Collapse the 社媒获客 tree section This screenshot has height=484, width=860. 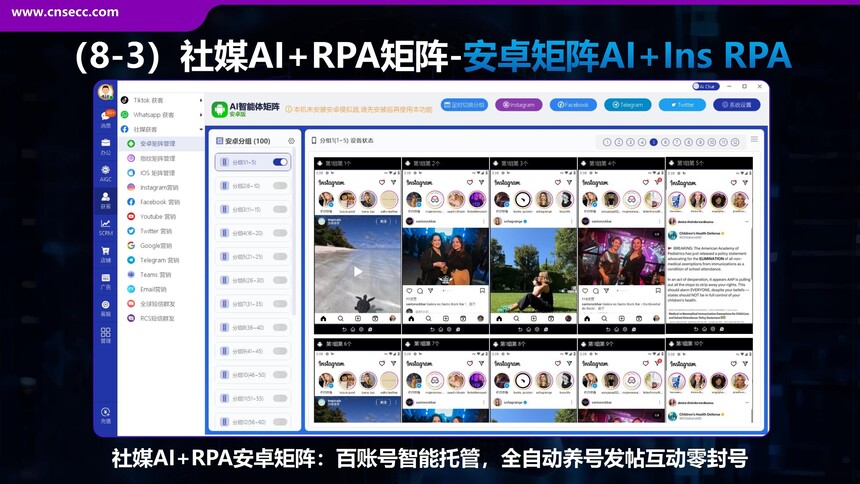point(200,129)
